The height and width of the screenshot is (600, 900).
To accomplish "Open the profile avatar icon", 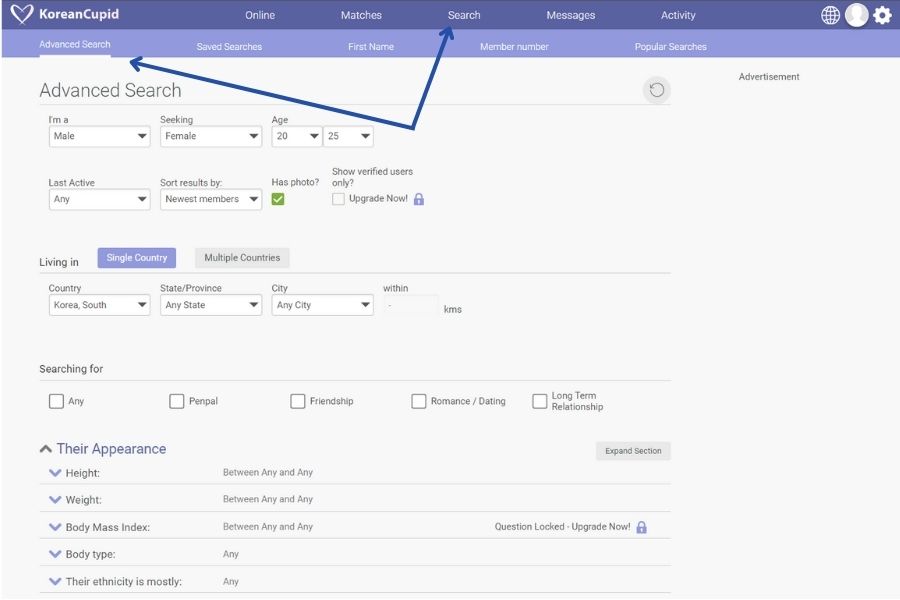I will (856, 15).
